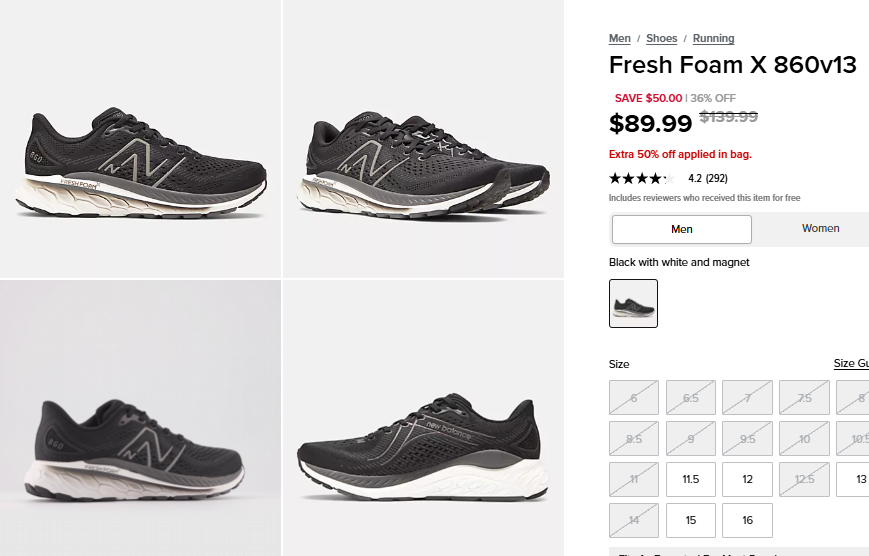Navigate to the Running breadcrumb link

point(713,38)
